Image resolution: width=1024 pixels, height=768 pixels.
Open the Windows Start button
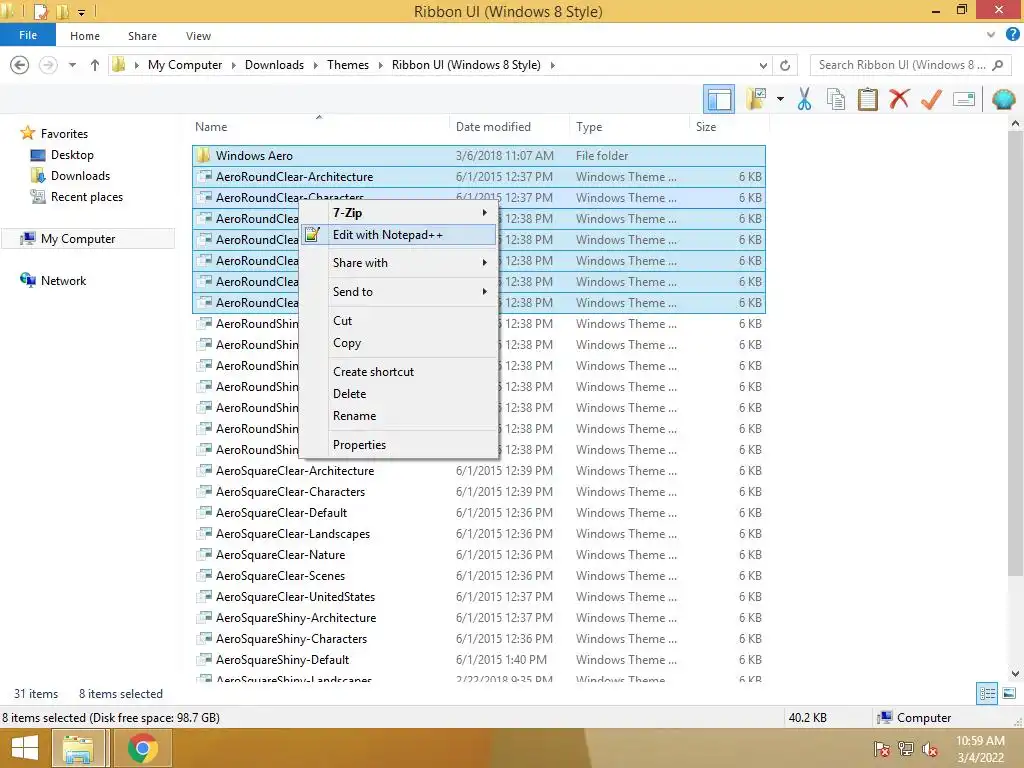coord(24,748)
